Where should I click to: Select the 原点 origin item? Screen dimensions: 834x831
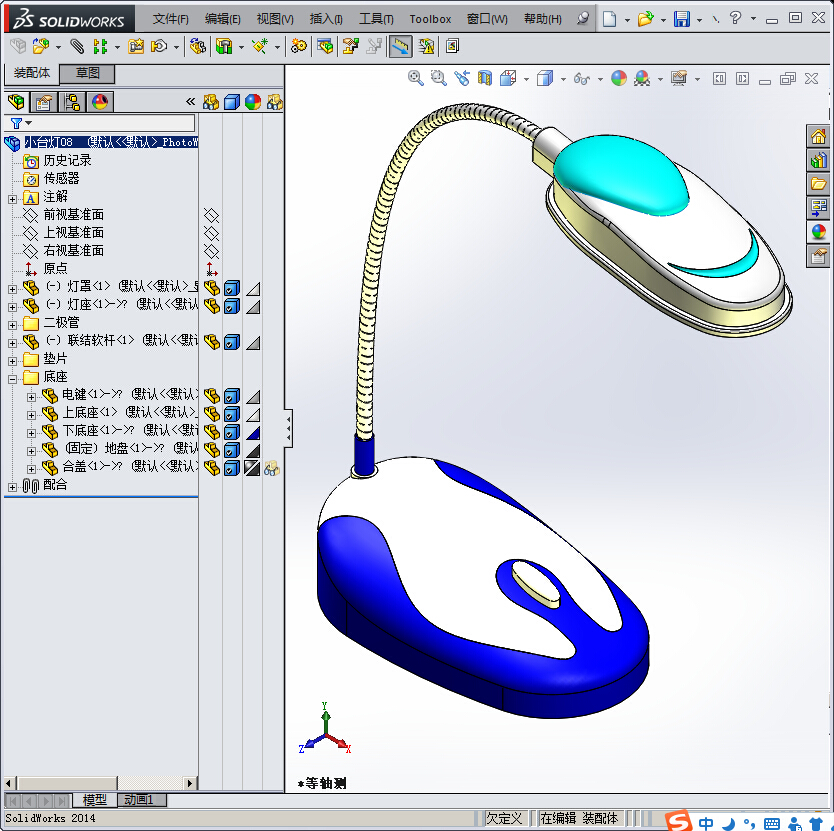point(55,268)
